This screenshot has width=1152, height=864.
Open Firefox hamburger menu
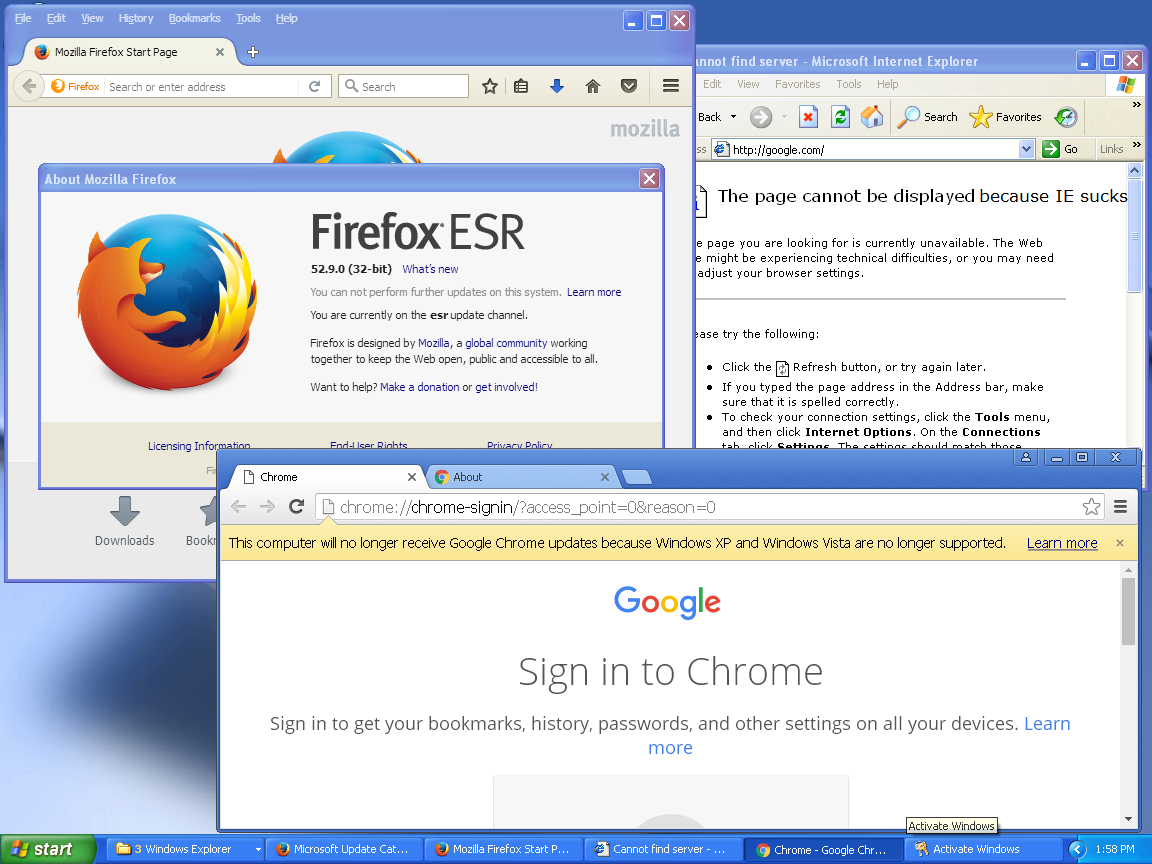point(671,86)
